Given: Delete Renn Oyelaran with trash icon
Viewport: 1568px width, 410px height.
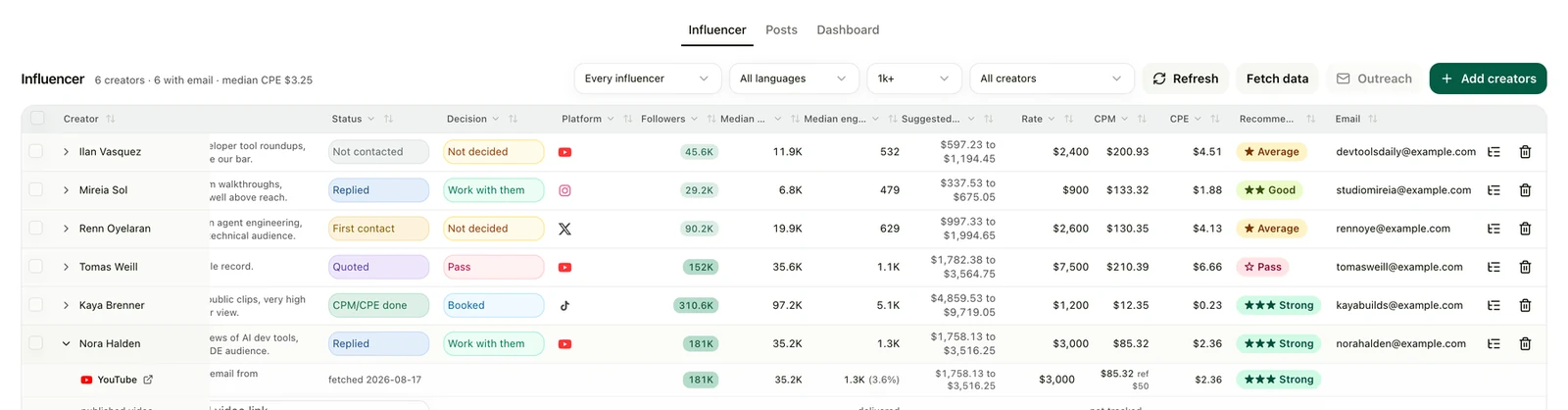Looking at the screenshot, I should click(1525, 229).
